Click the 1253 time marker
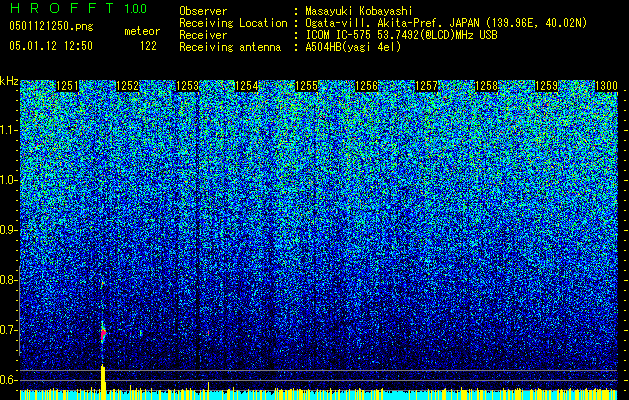Image resolution: width=629 pixels, height=400 pixels. [187, 86]
